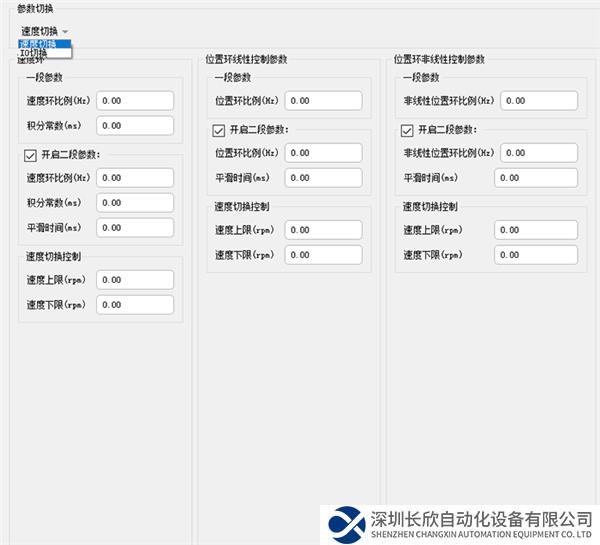Screen dimensions: 600x545
Task: Toggle 开启二段参数 checkbox in position linear section
Action: 219,129
